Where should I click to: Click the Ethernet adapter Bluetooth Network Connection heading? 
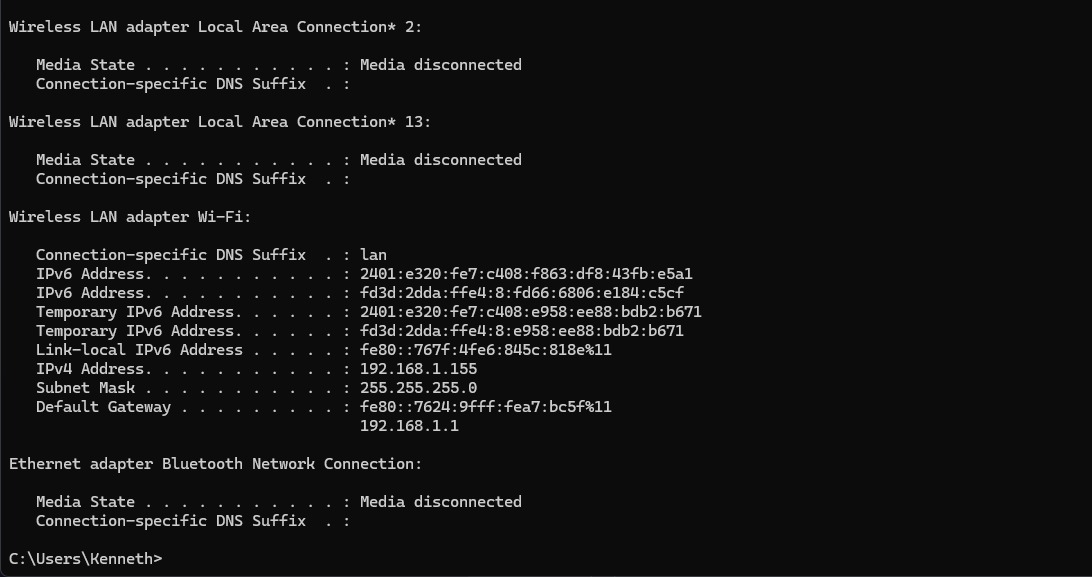point(216,464)
